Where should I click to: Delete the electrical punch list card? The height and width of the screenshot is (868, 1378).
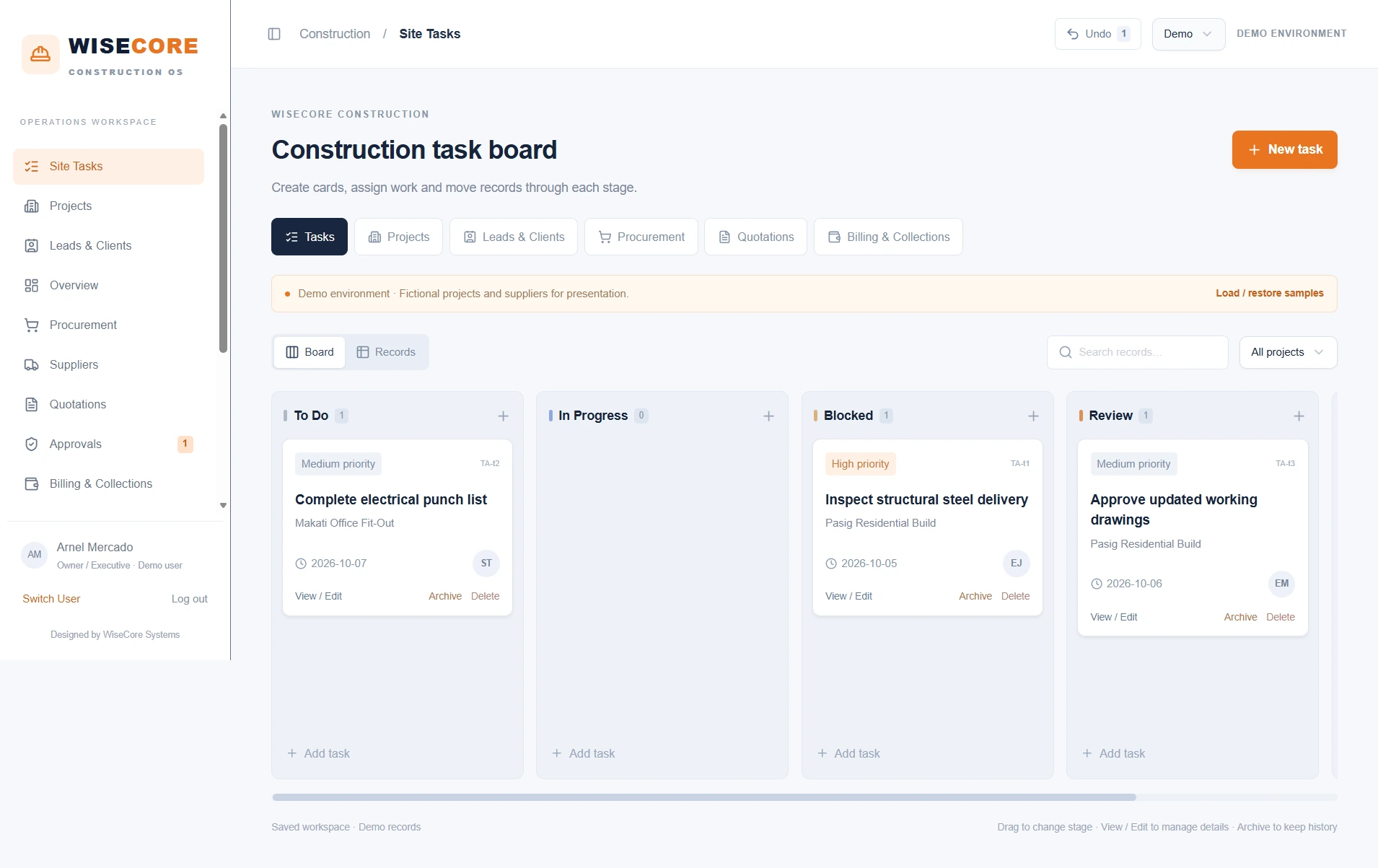click(485, 596)
